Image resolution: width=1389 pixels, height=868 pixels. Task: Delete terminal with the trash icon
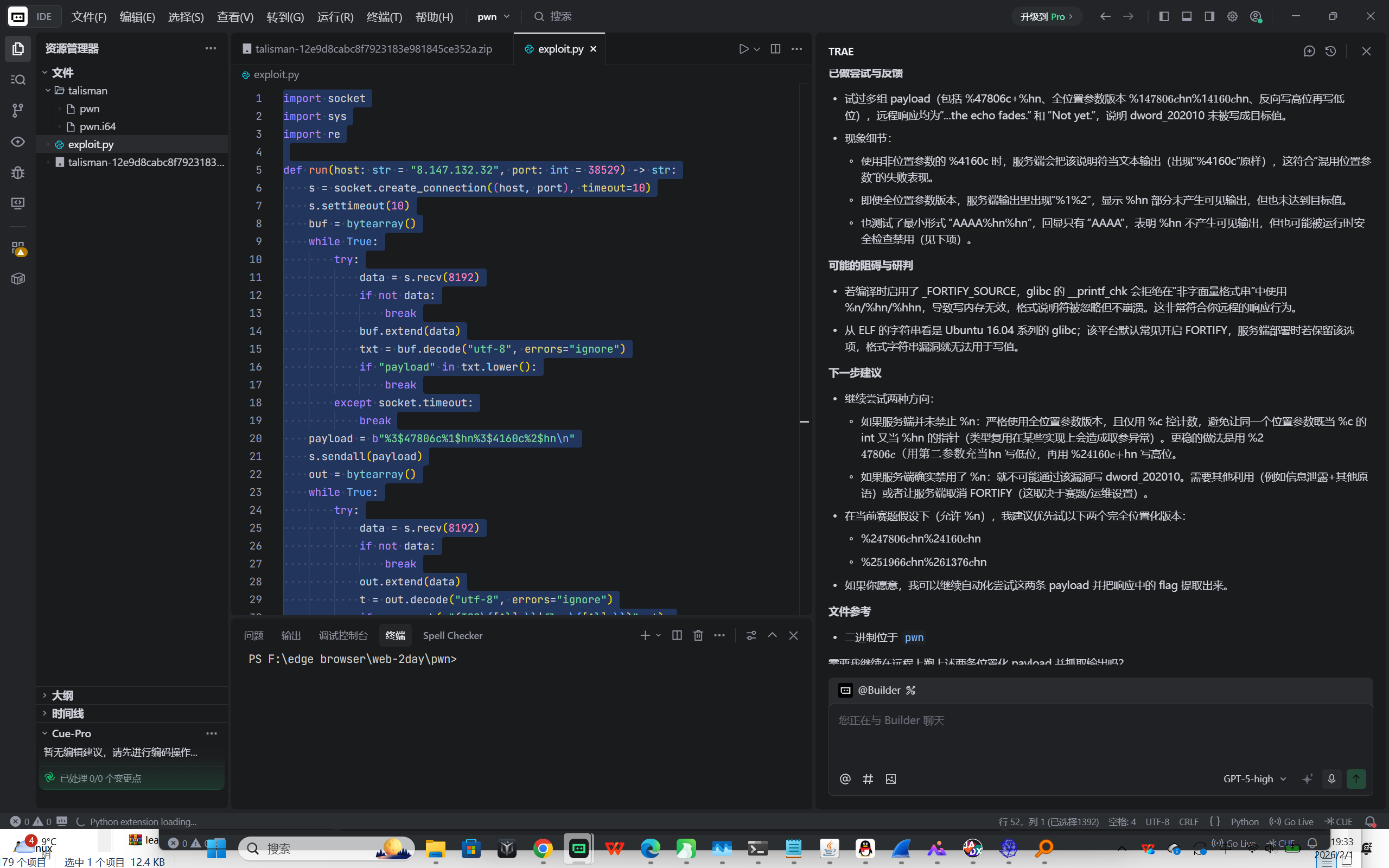[x=698, y=635]
